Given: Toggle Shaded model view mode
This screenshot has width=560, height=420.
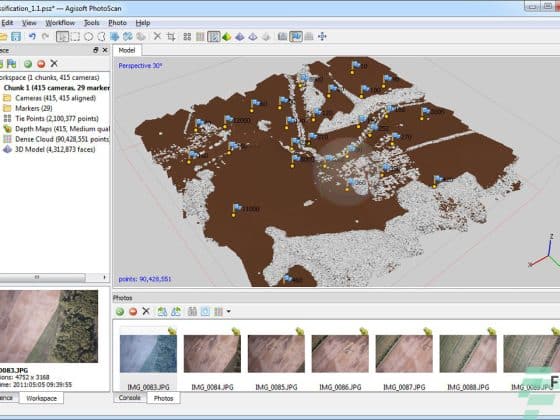Looking at the screenshot, I should click(x=226, y=36).
